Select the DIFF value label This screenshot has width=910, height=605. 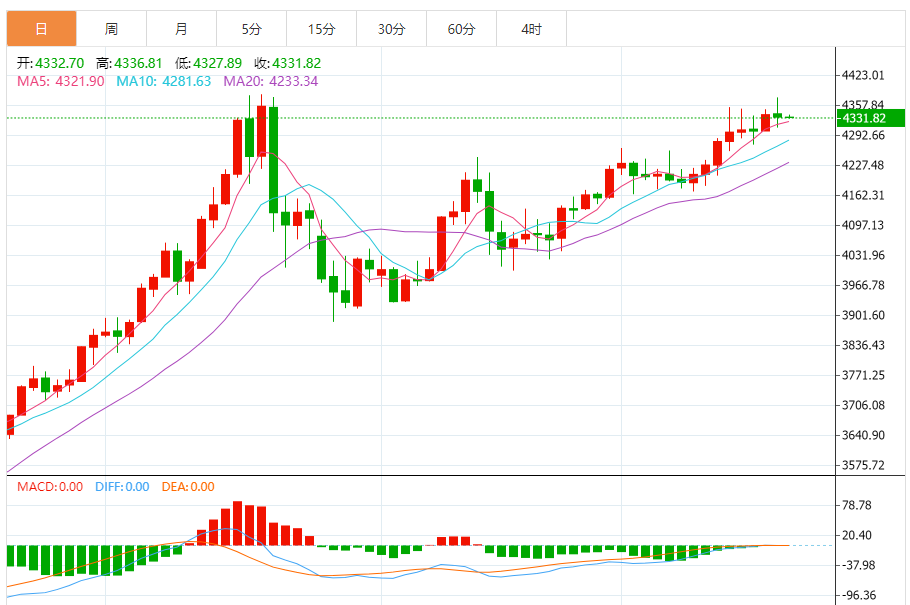click(x=122, y=487)
